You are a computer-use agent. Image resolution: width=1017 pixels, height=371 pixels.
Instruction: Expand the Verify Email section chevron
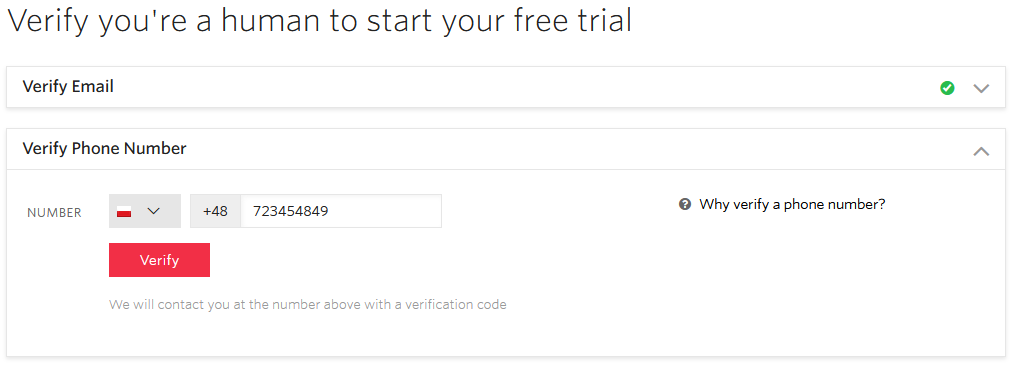981,88
